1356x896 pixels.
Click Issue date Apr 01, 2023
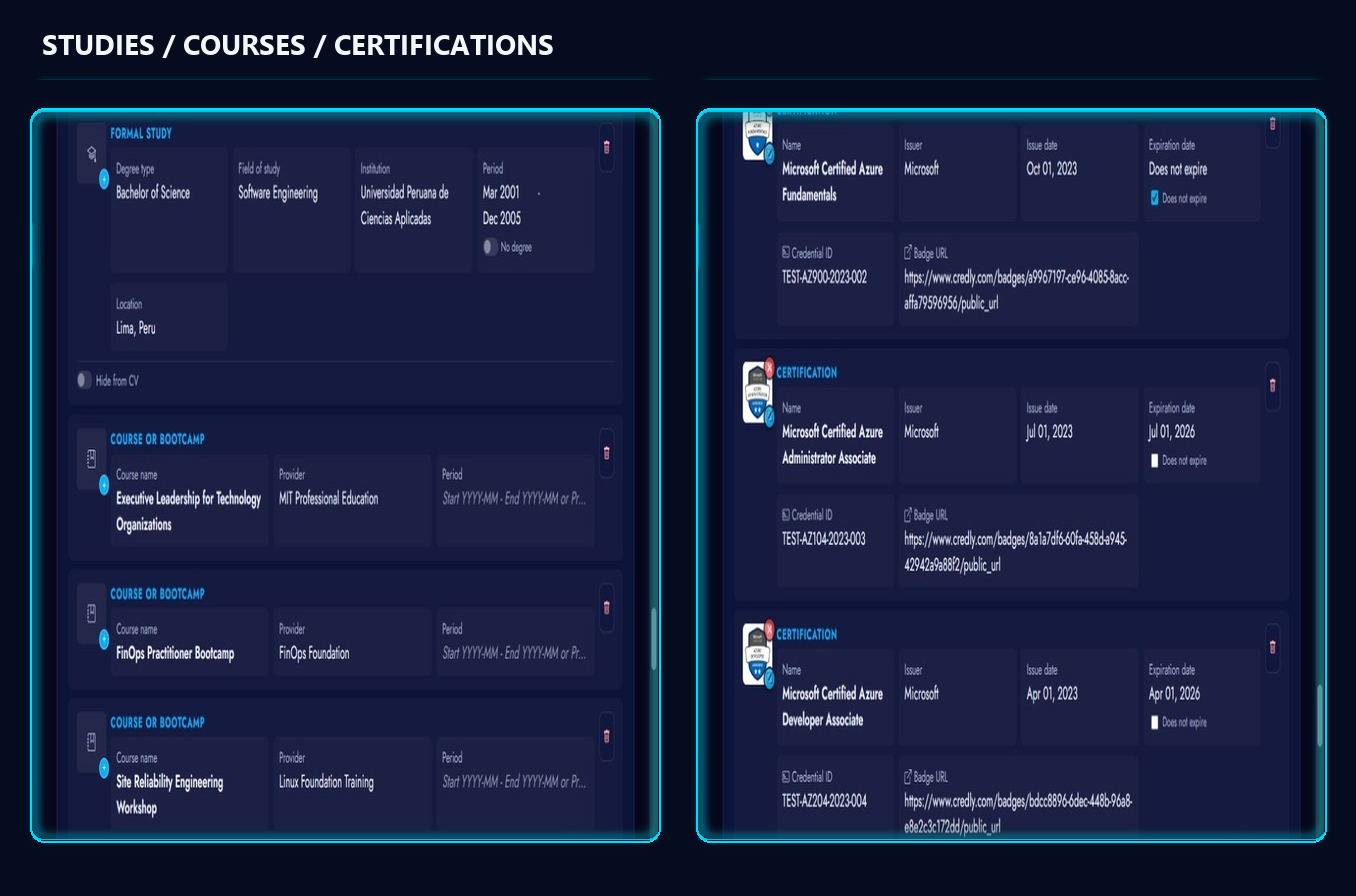1079,697
